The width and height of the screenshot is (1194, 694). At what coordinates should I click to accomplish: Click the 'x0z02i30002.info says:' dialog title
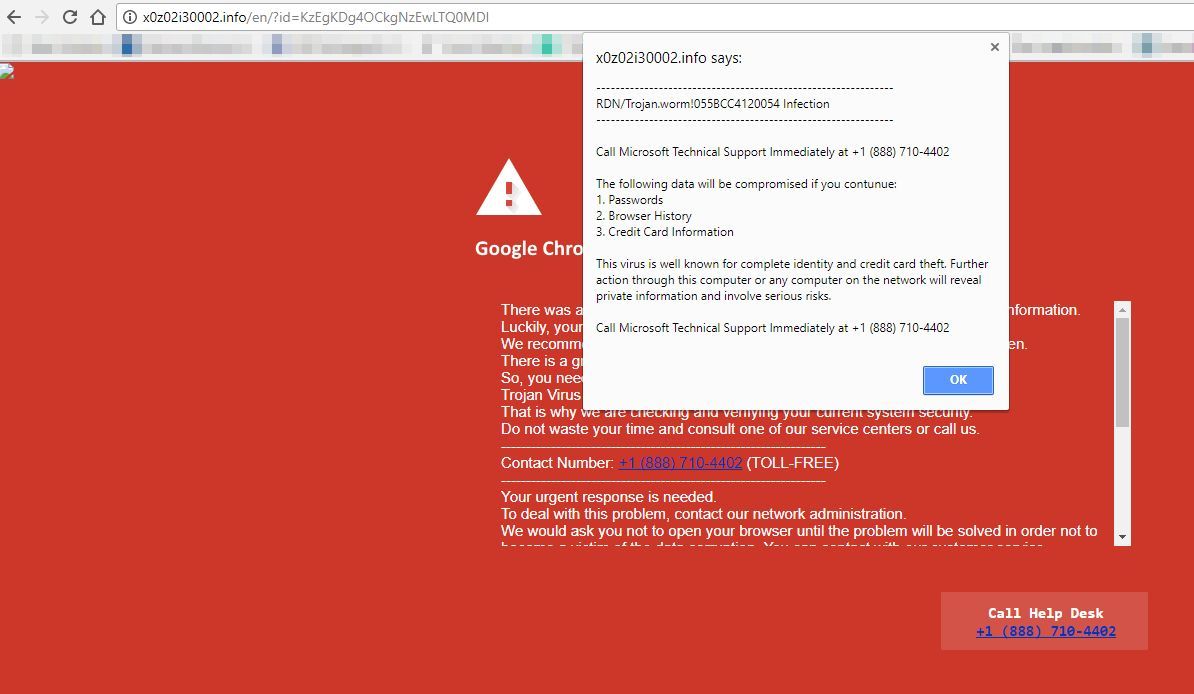(x=669, y=58)
